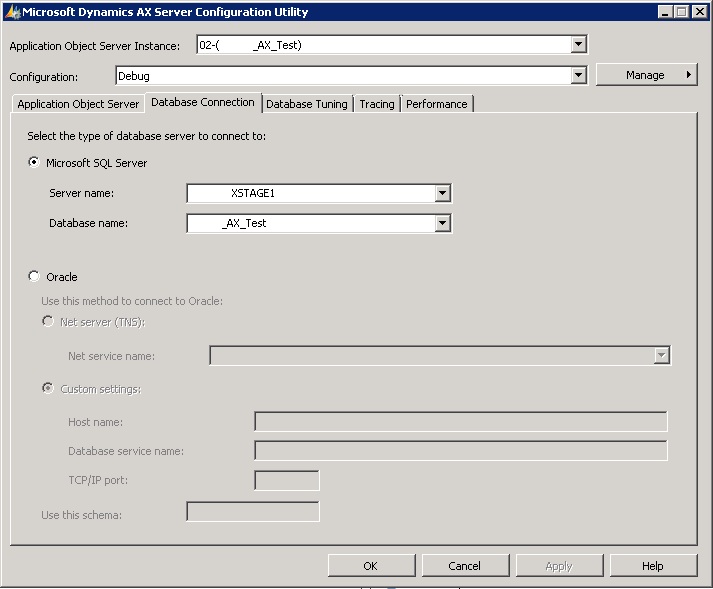Go to the Tracing tab
Image resolution: width=713 pixels, height=589 pixels.
pos(377,104)
